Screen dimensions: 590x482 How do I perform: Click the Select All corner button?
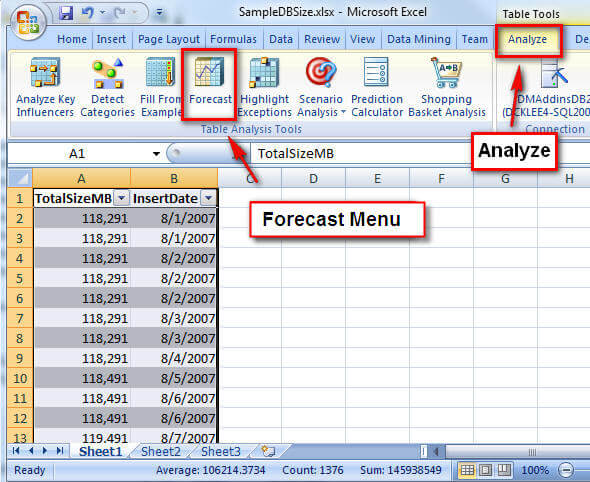pyautogui.click(x=20, y=178)
